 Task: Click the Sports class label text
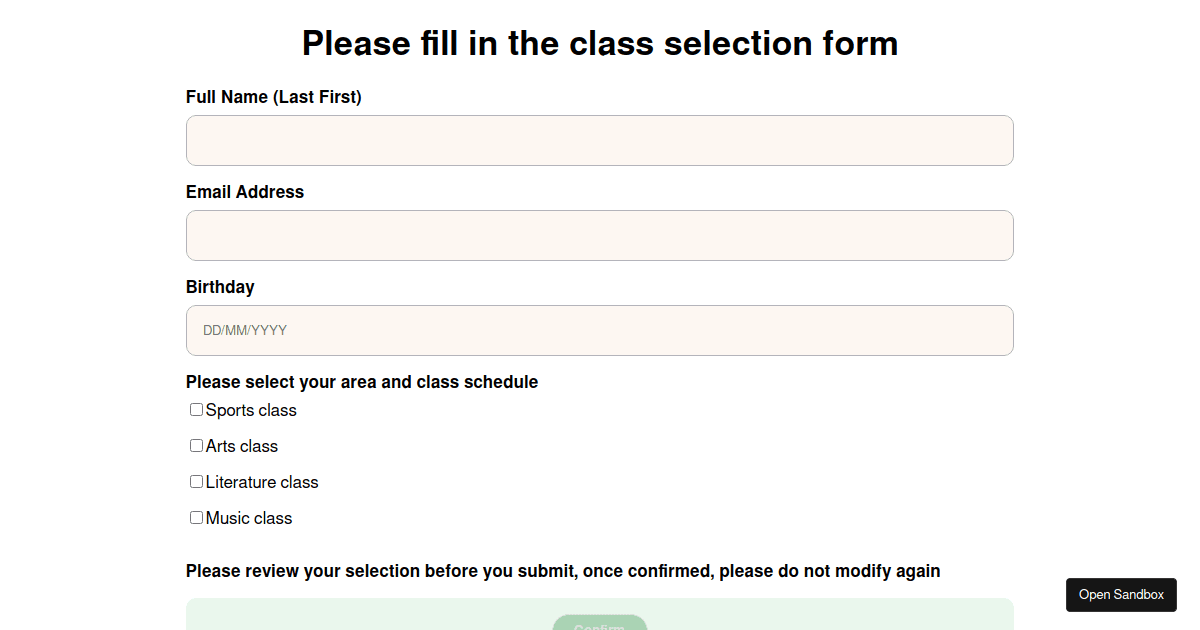click(250, 410)
